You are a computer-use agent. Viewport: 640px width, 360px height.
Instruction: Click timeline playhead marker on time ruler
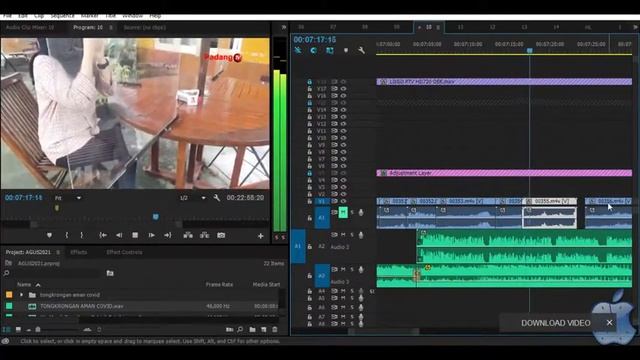529,50
